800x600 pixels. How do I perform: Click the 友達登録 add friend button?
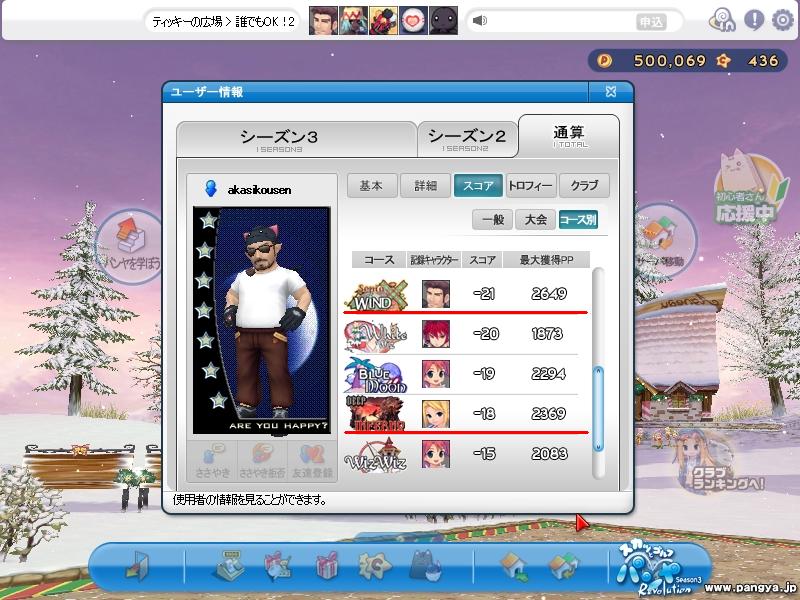(x=312, y=462)
